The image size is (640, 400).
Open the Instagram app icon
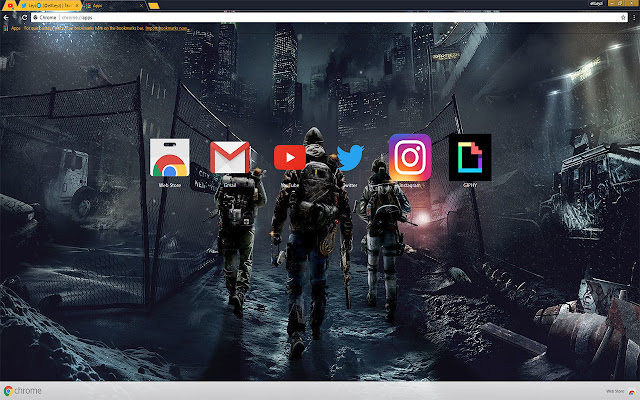pos(410,158)
